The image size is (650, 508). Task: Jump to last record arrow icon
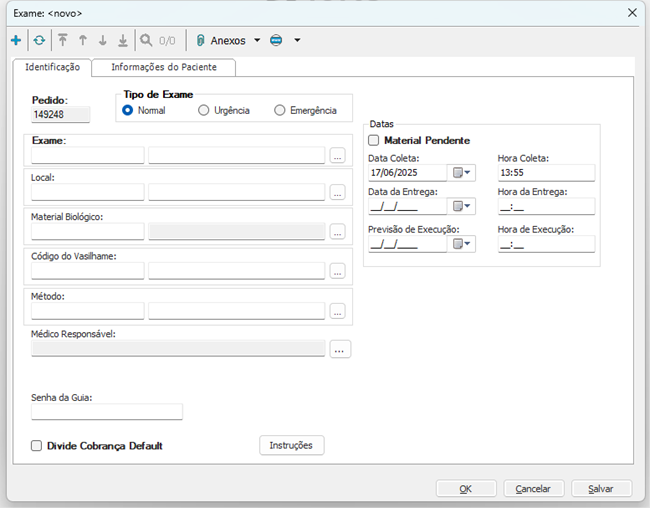point(122,41)
